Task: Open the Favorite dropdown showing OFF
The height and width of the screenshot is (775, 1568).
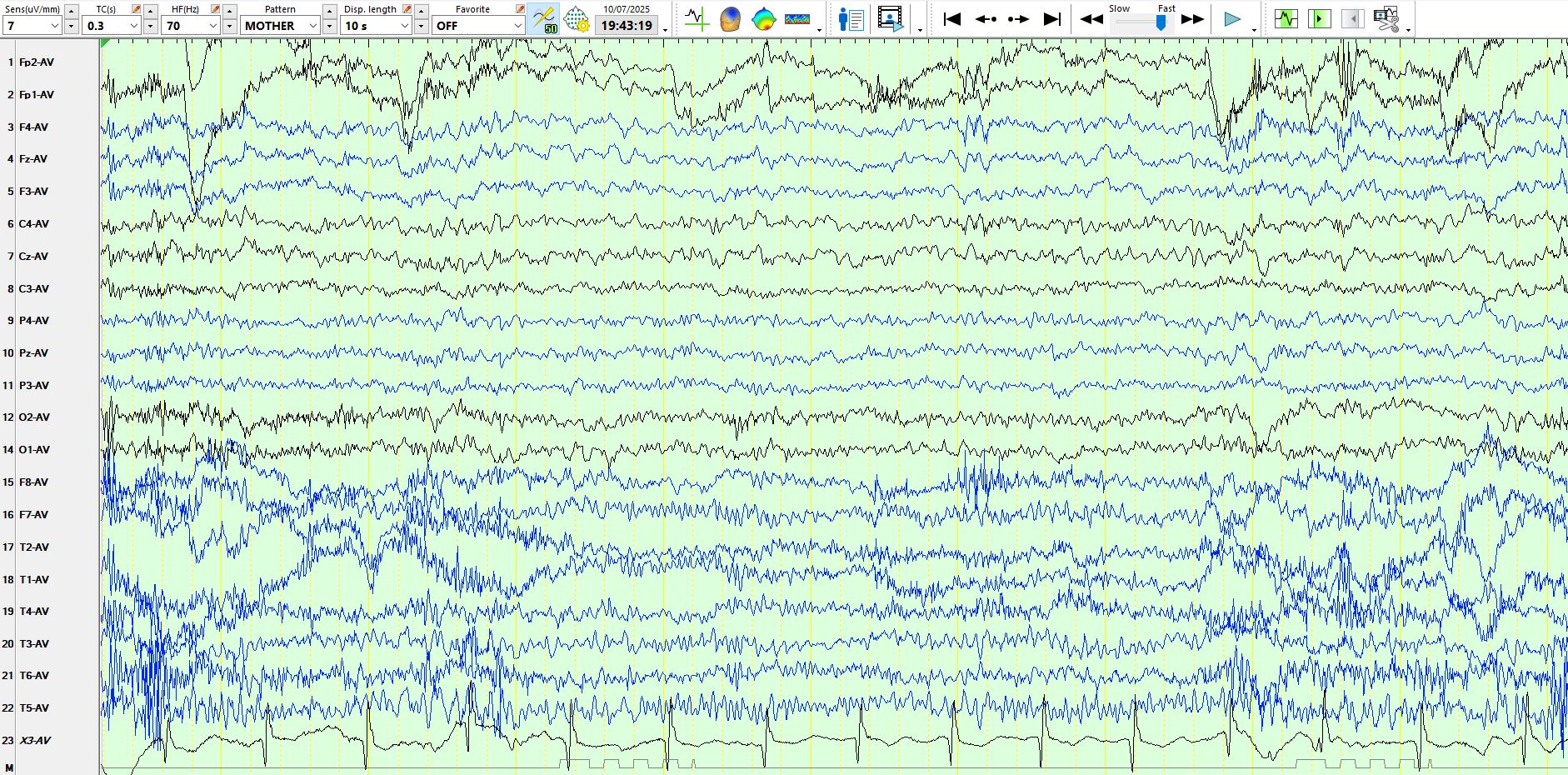Action: click(x=478, y=26)
